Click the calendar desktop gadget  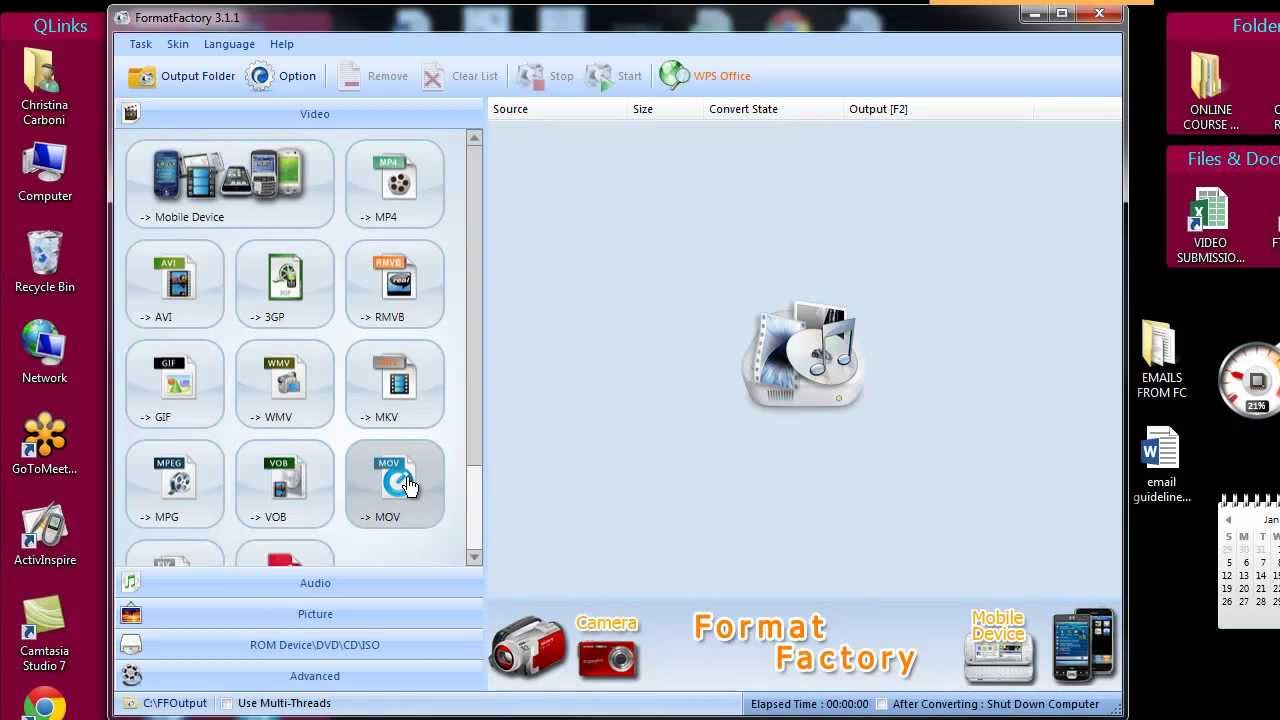pos(1249,561)
